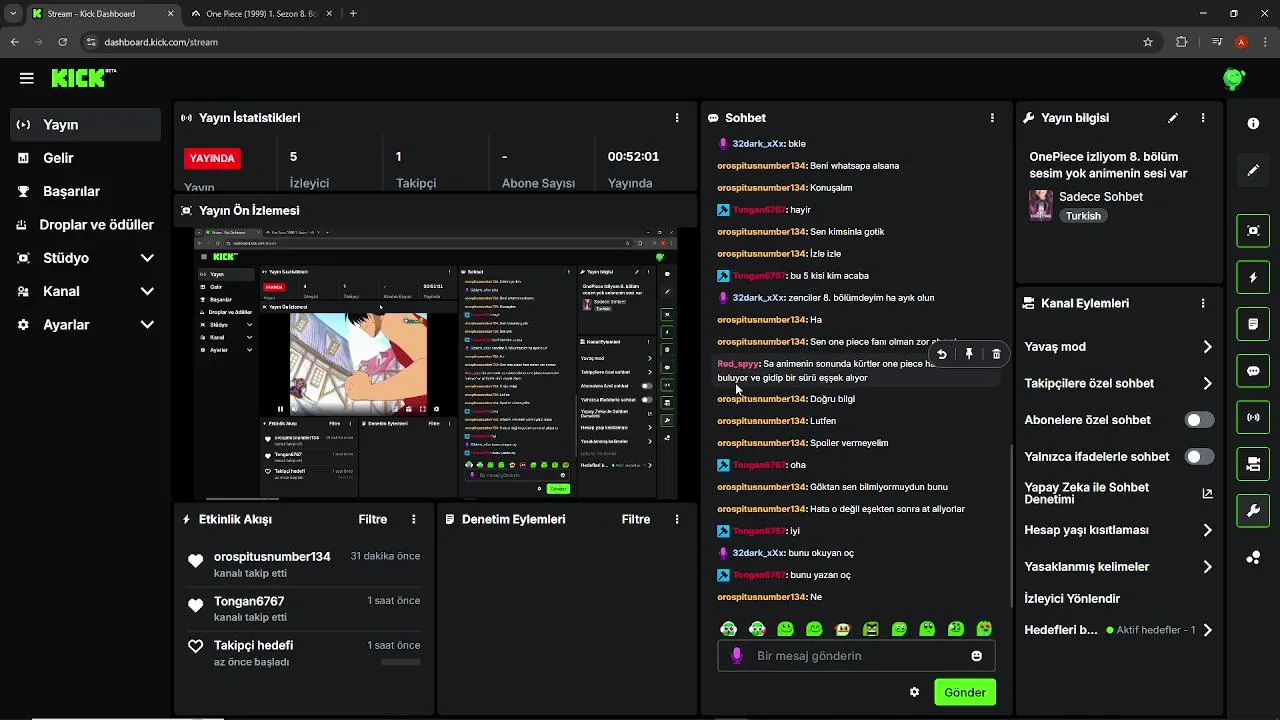
Task: Reload the page with browser refresh
Action: (x=63, y=42)
